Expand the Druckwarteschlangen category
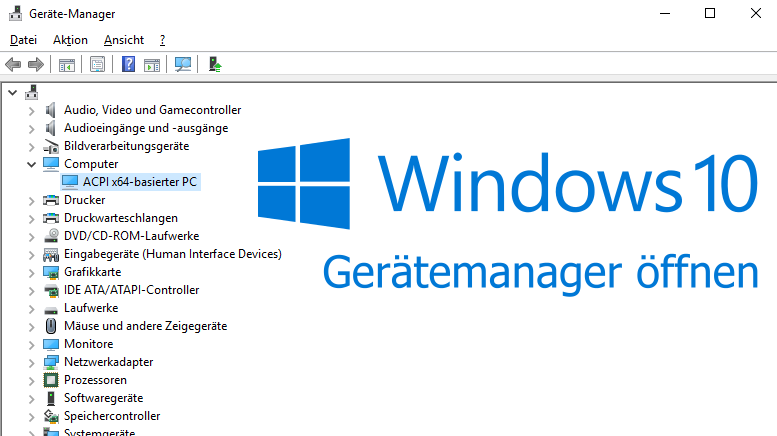Viewport: 777px width, 436px height. (32, 218)
